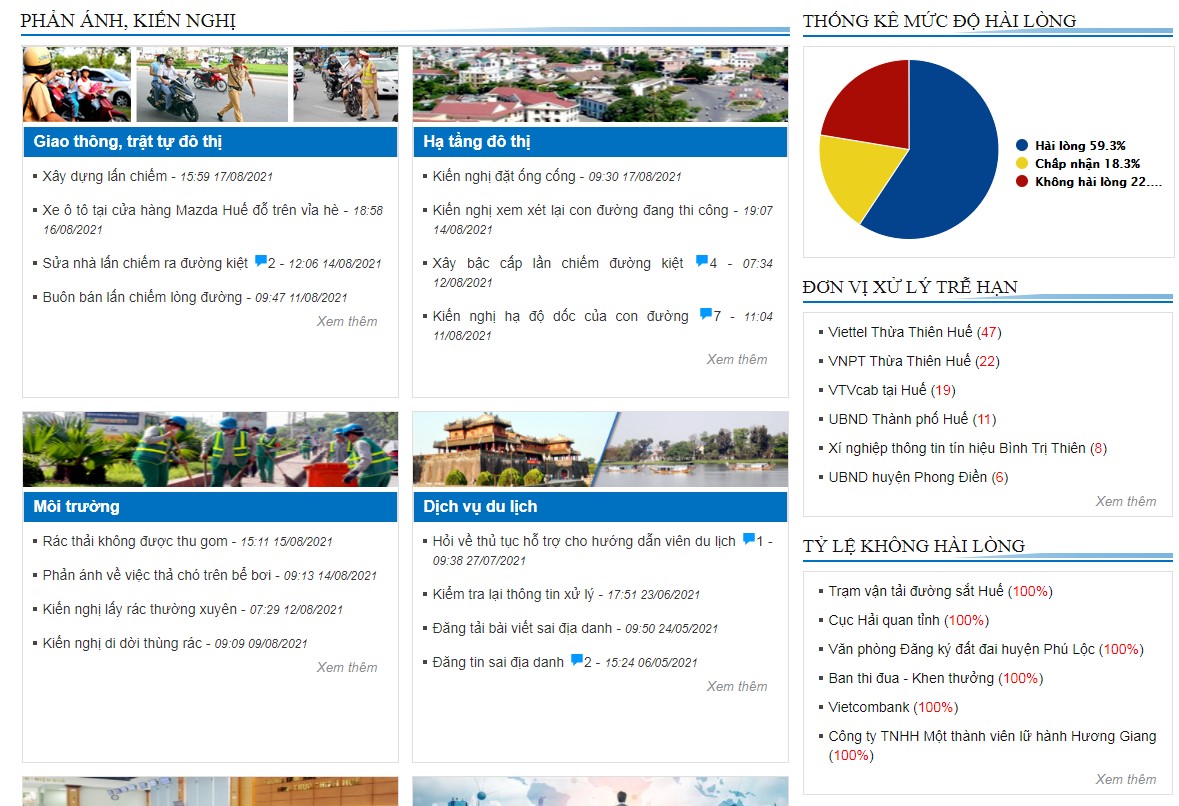Viewport: 1179px width, 806px height.
Task: Click comment icon beside Đăng tin sai địa danh
Action: coord(577,661)
